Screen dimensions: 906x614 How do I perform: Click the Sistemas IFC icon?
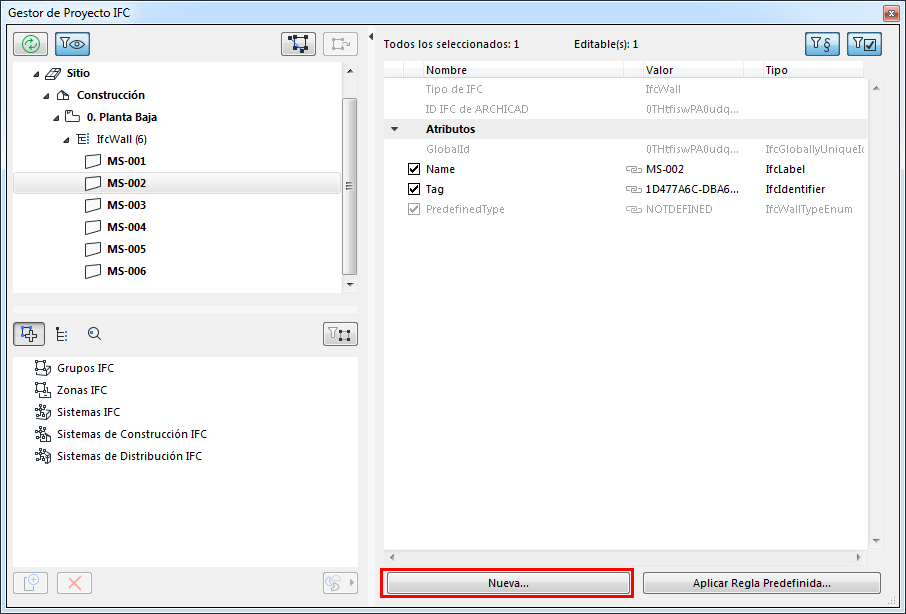pos(43,412)
